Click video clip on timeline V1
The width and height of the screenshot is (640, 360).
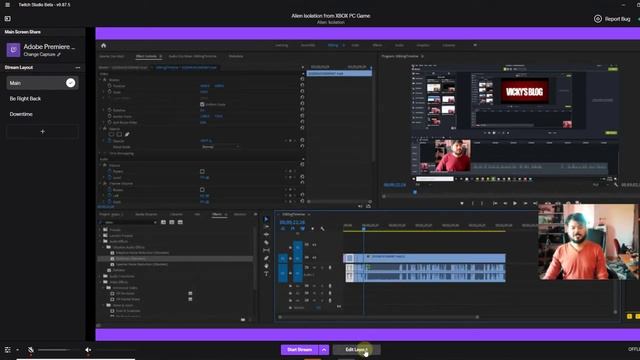click(424, 257)
